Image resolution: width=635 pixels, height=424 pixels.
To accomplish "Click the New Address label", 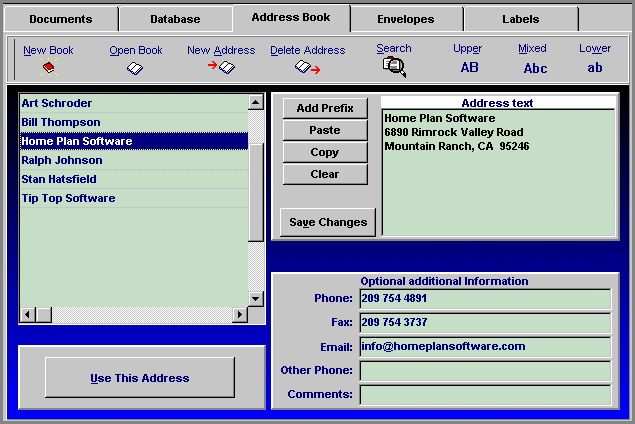I will (221, 50).
